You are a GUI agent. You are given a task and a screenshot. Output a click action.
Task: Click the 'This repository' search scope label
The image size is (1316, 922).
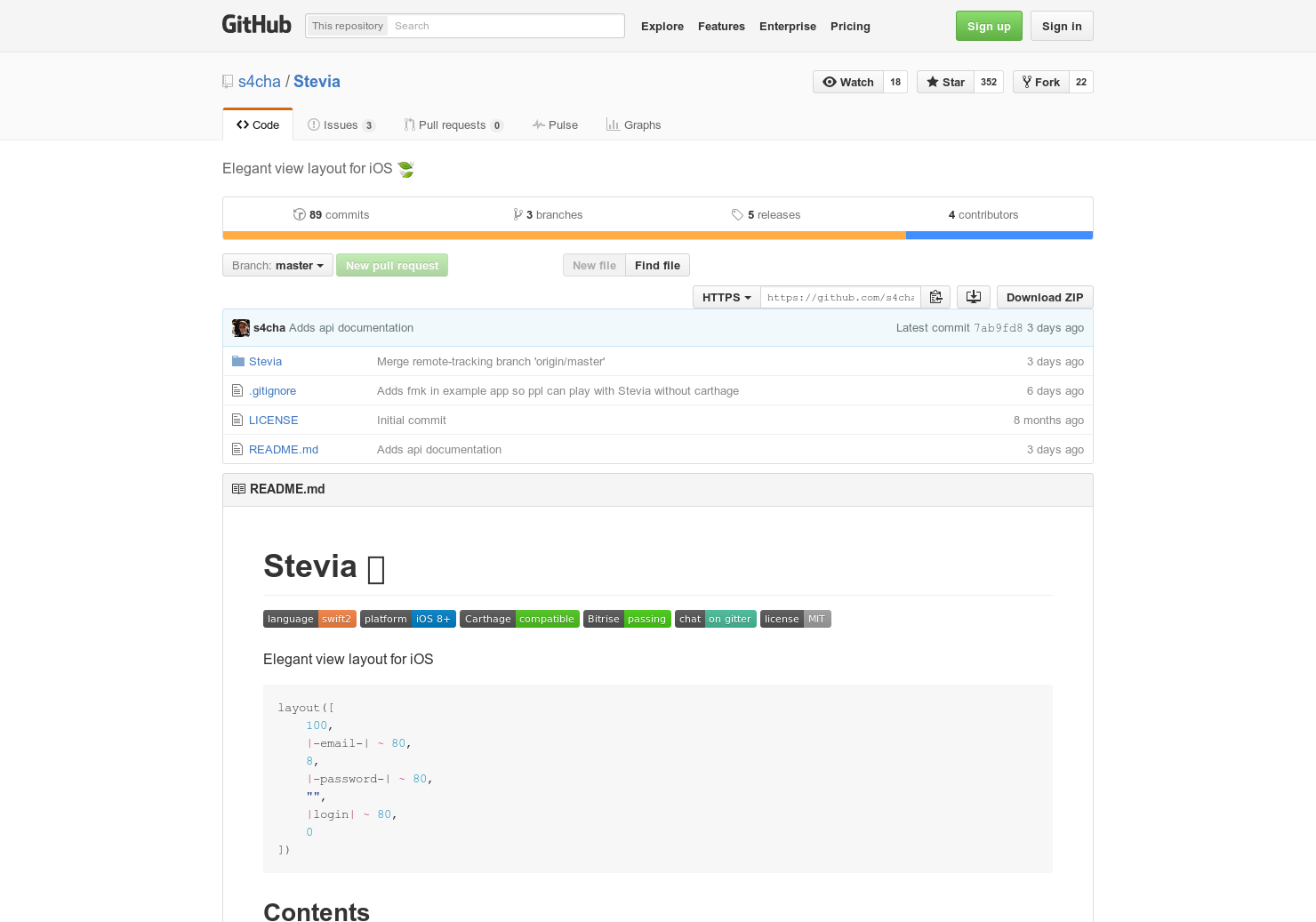(348, 26)
